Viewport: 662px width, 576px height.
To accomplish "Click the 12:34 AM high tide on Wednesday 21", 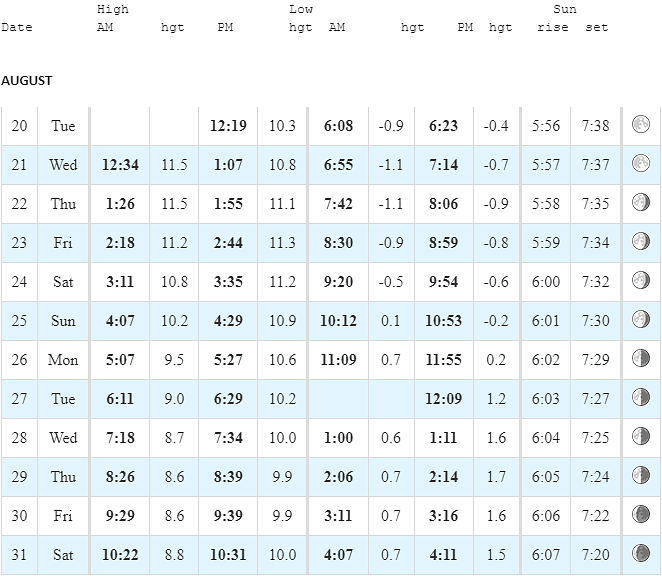I will click(x=120, y=165).
